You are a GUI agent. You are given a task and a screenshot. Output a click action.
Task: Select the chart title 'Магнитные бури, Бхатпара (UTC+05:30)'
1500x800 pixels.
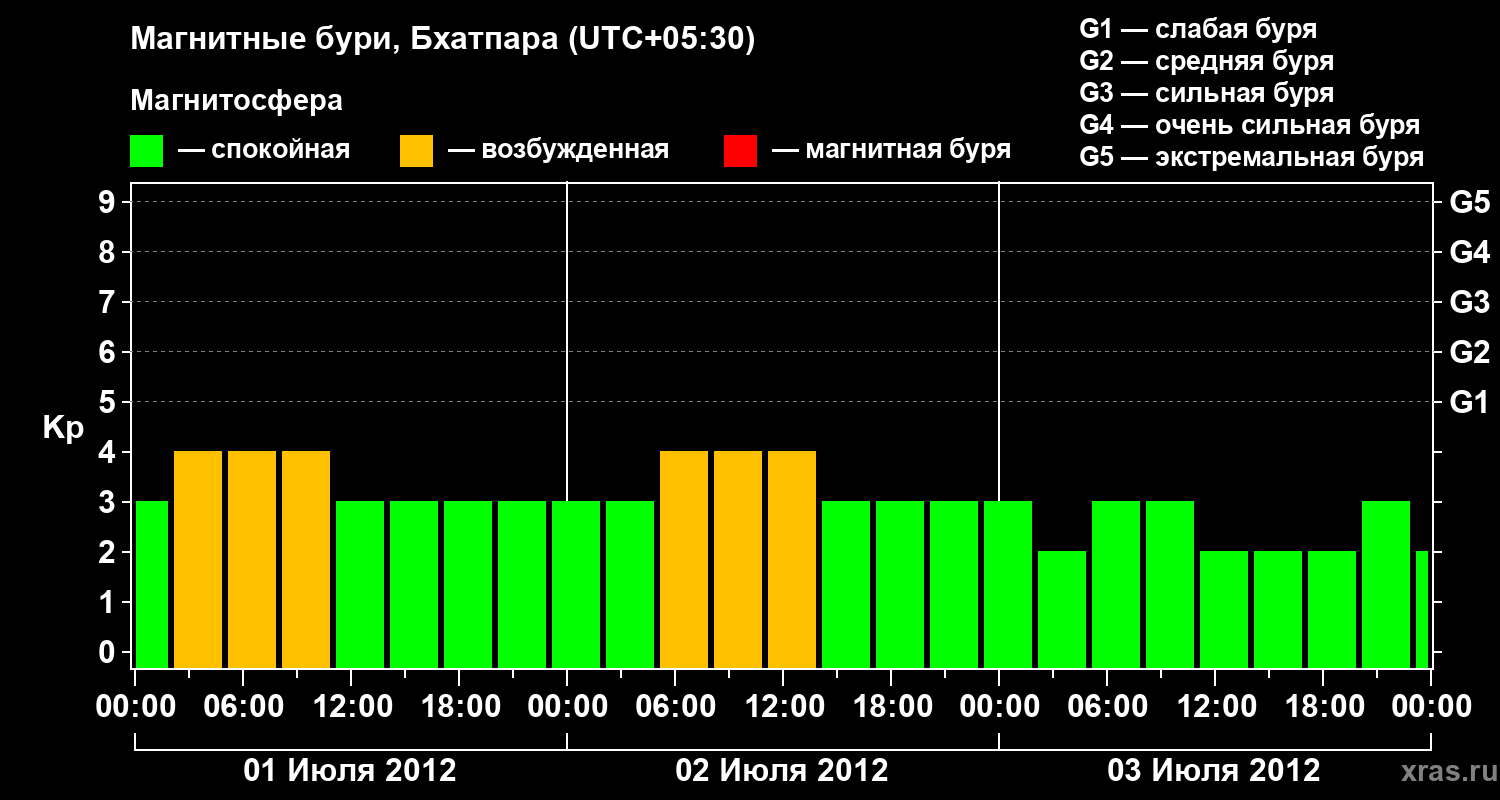pos(443,40)
